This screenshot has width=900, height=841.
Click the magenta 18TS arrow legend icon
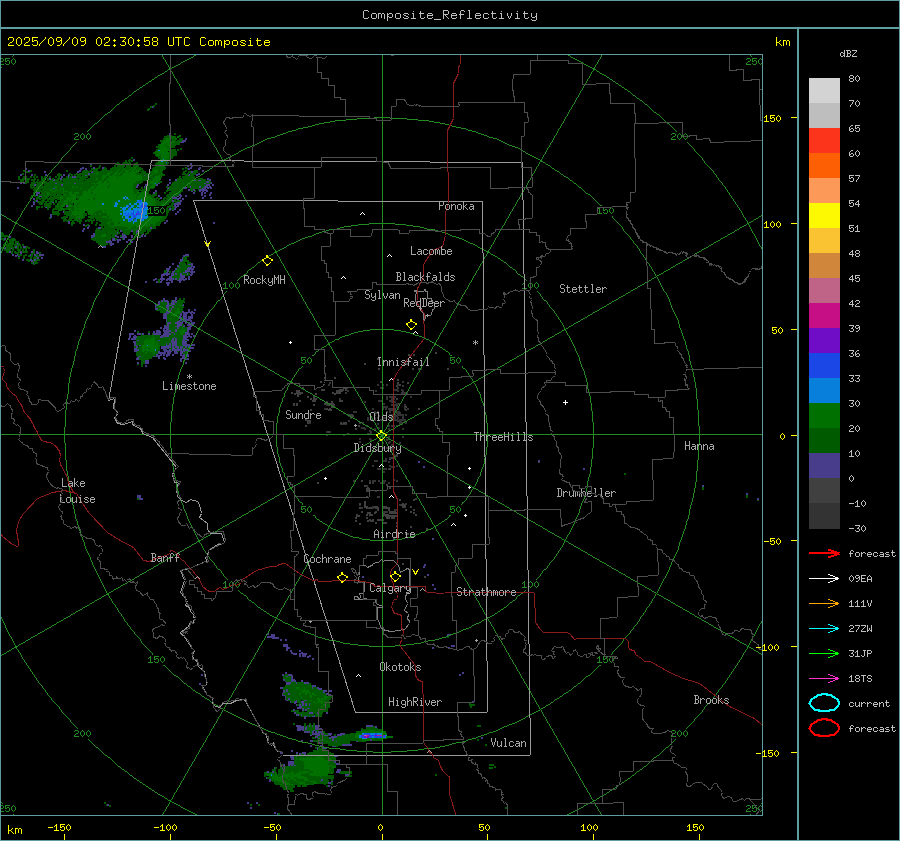[x=824, y=679]
